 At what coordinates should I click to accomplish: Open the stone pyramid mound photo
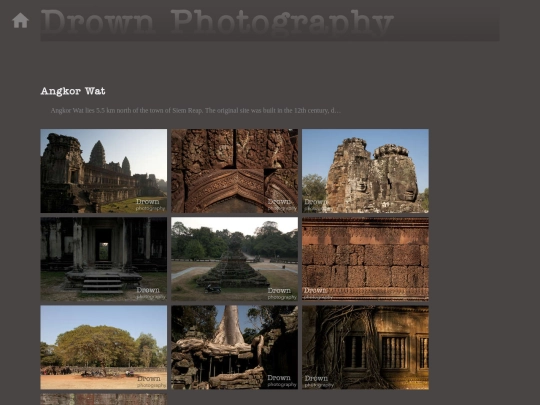[235, 259]
